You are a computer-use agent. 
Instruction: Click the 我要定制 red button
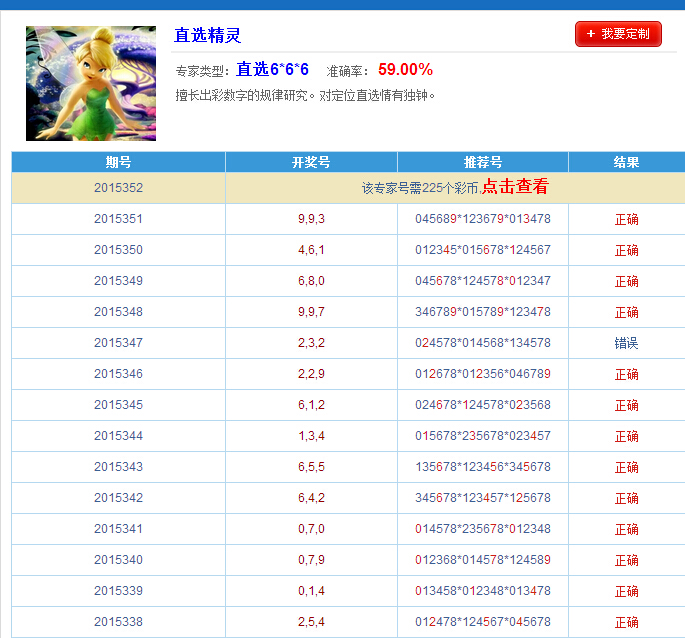[x=618, y=34]
